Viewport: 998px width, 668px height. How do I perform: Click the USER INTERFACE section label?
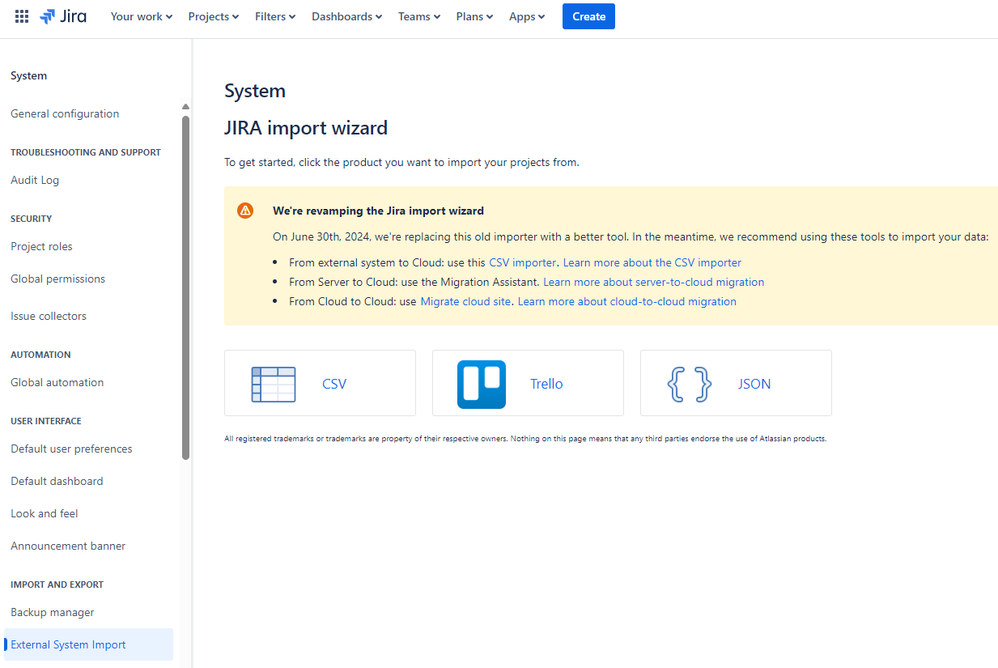point(46,421)
